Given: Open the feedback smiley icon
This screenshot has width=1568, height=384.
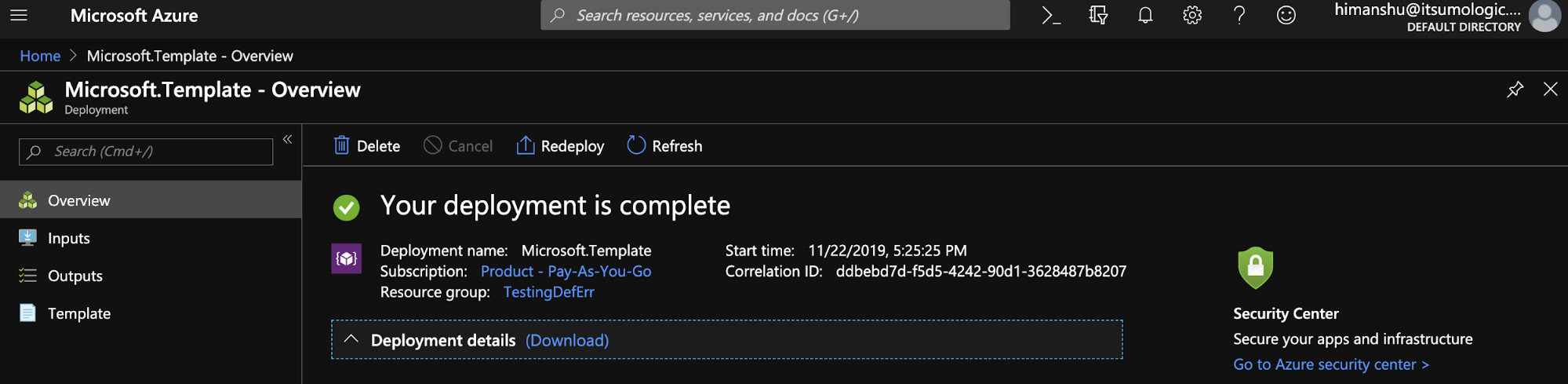Looking at the screenshot, I should (1286, 16).
